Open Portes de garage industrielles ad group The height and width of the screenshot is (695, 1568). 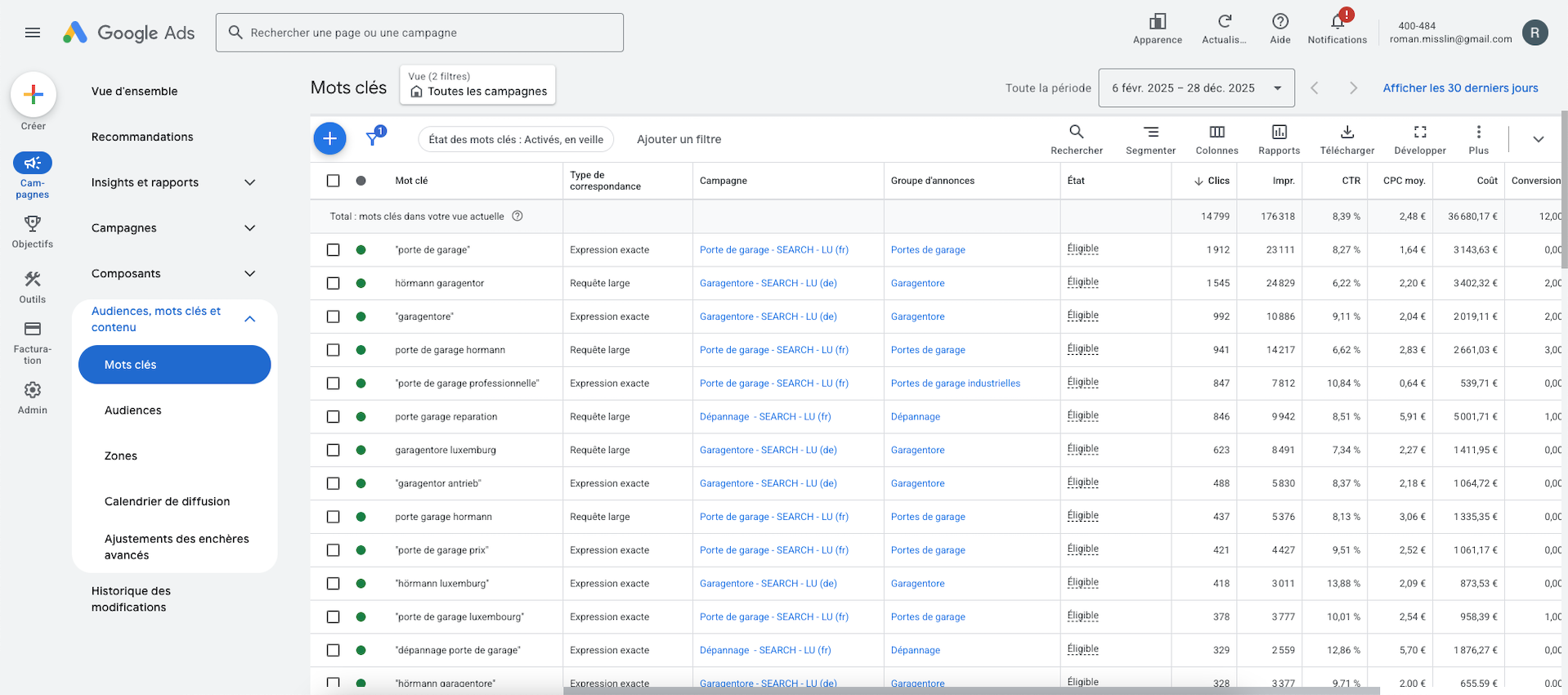(x=956, y=383)
